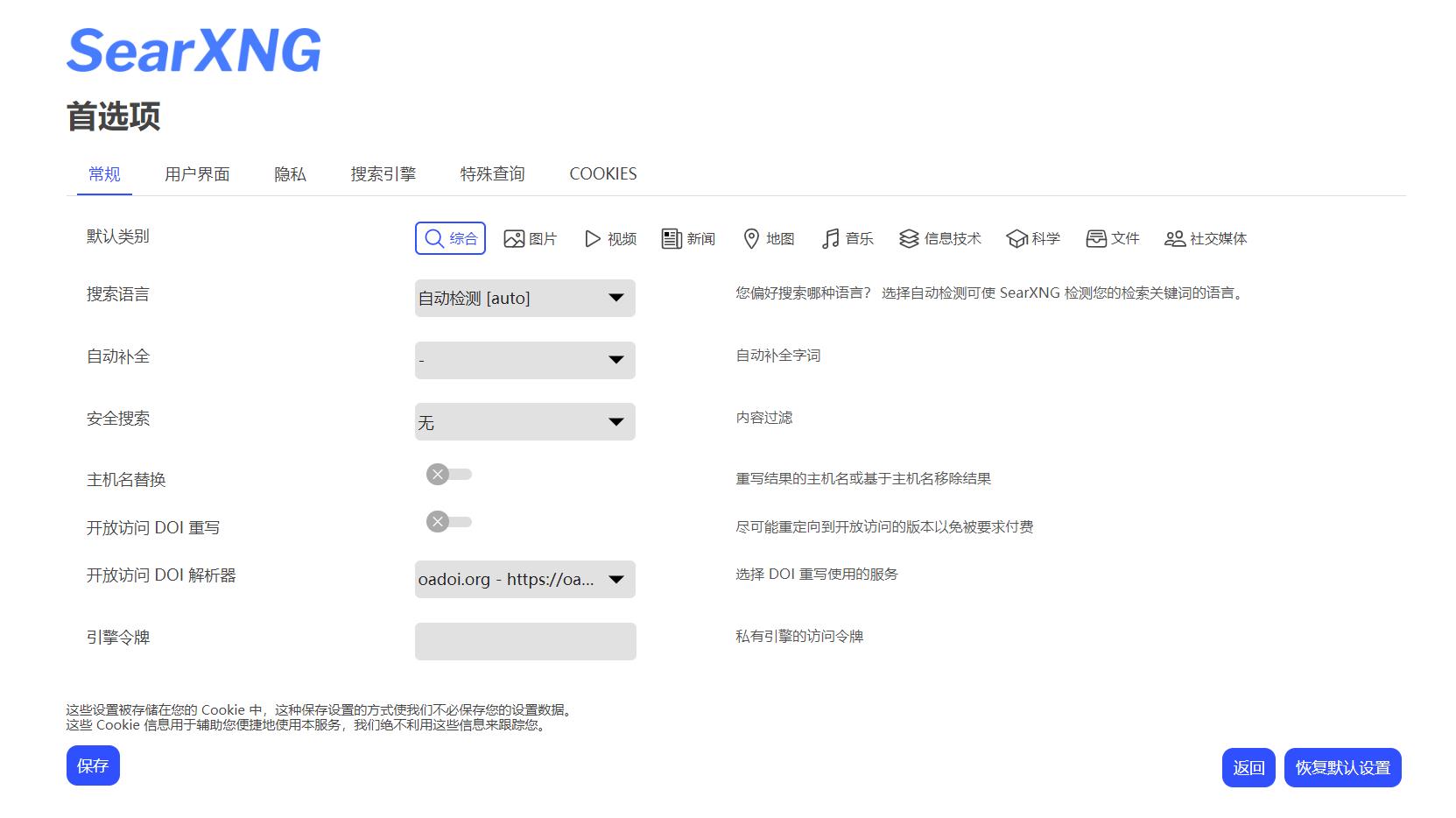This screenshot has height=818, width=1456.
Task: Select the 综合 general category icon
Action: click(x=434, y=238)
